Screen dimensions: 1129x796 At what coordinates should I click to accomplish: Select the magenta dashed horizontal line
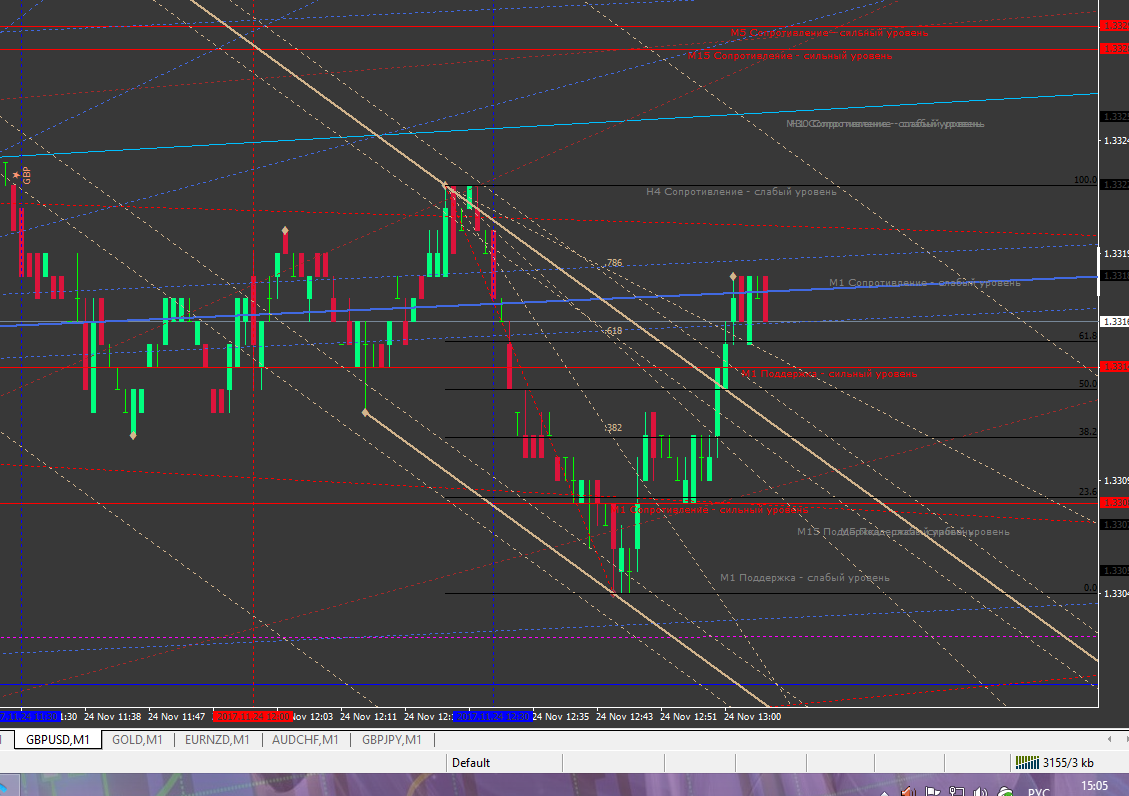click(549, 637)
